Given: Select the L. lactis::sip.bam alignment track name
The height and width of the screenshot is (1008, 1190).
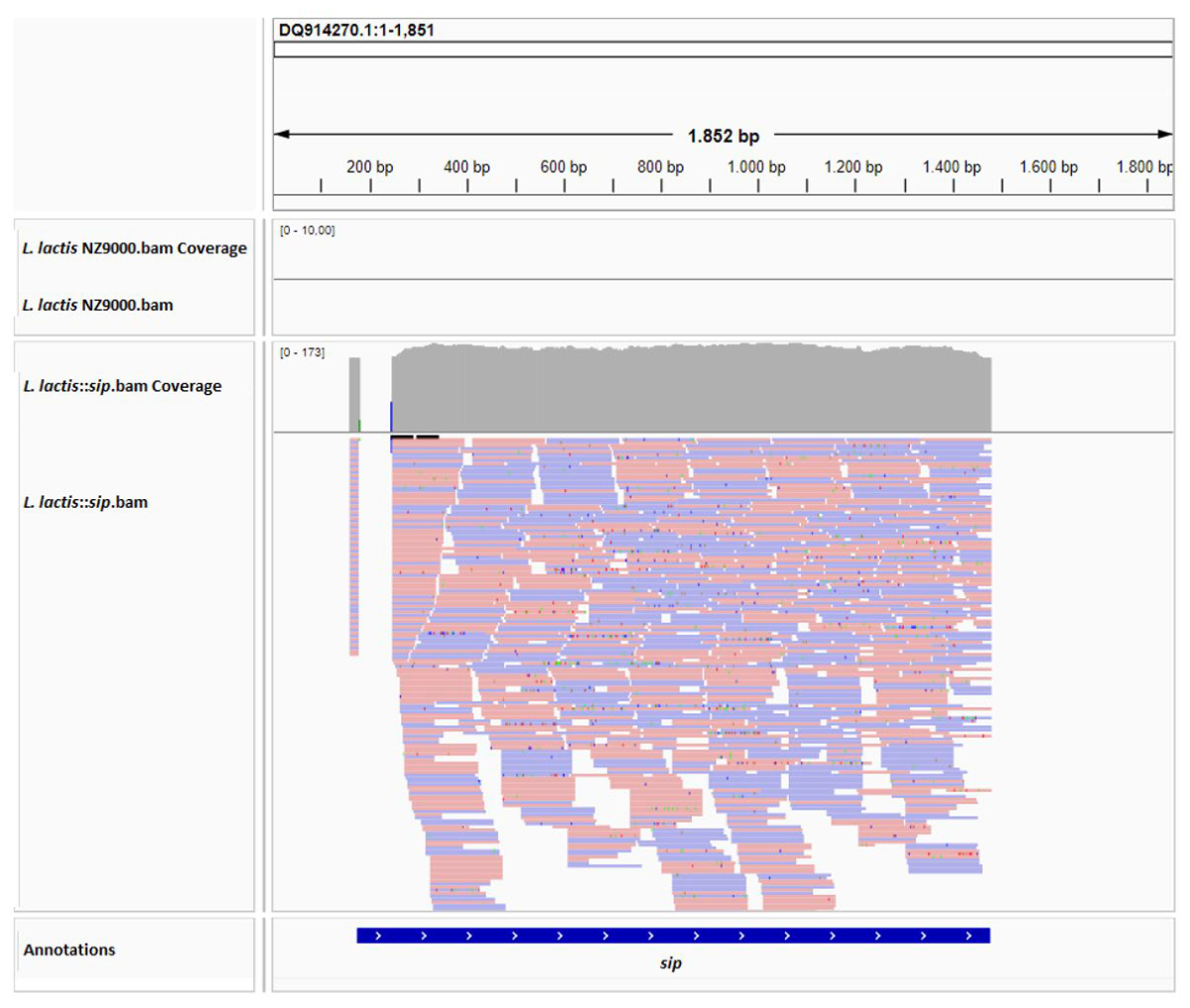Looking at the screenshot, I should point(85,502).
